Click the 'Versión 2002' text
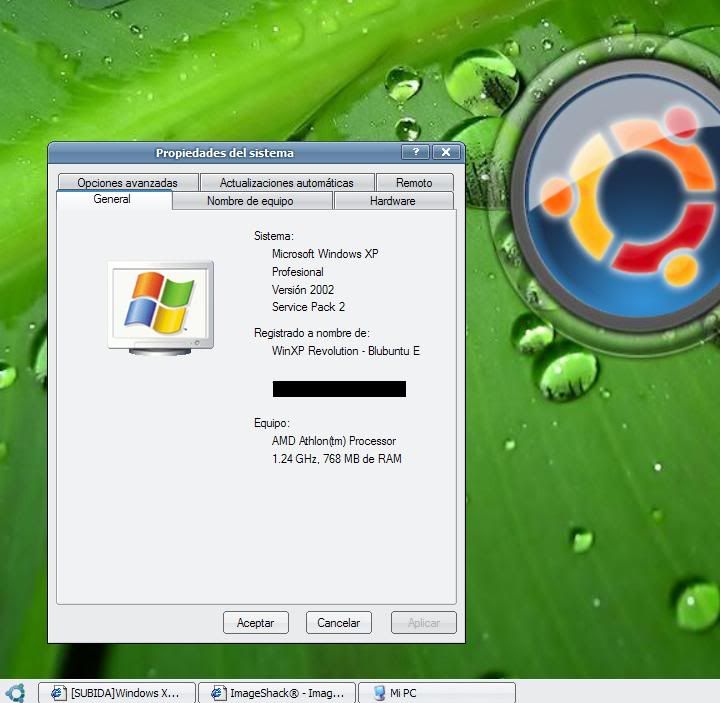The width and height of the screenshot is (720, 703). (x=303, y=290)
